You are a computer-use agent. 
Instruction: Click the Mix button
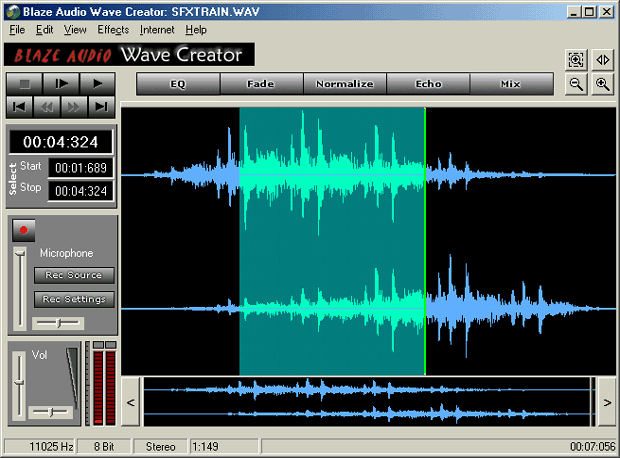(x=511, y=84)
